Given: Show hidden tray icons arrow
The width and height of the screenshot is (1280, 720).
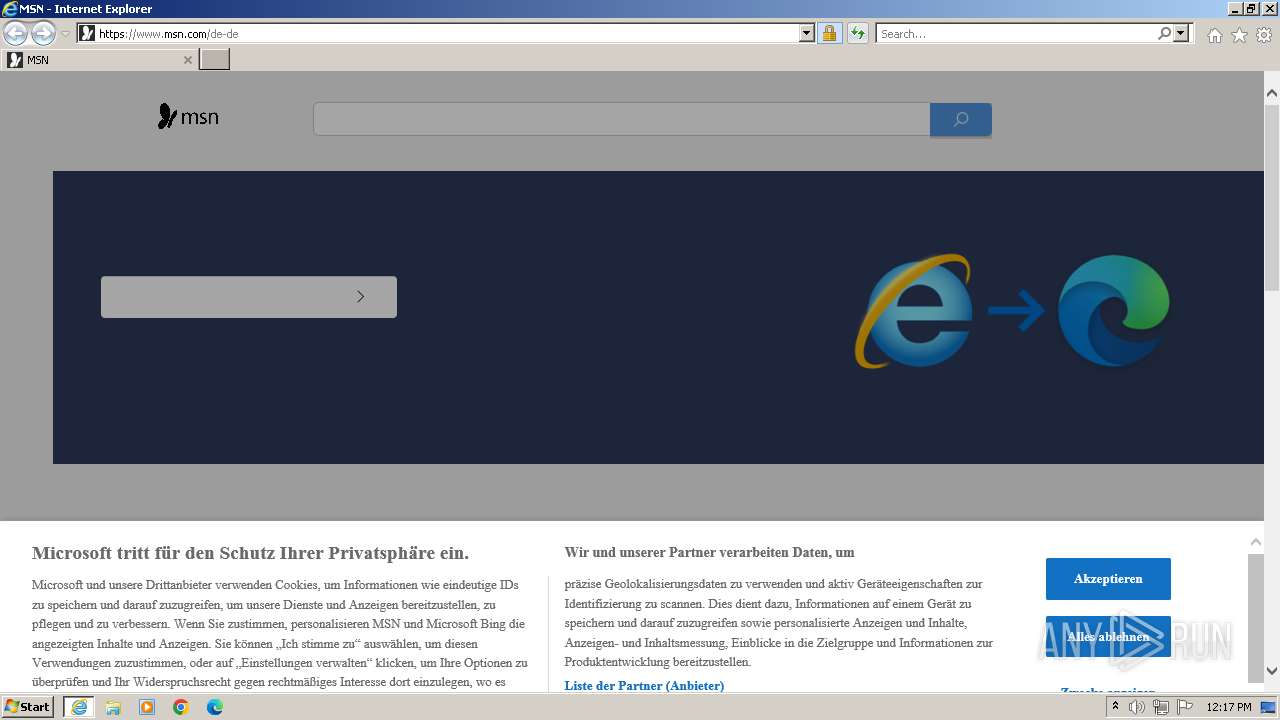Looking at the screenshot, I should coord(1115,707).
